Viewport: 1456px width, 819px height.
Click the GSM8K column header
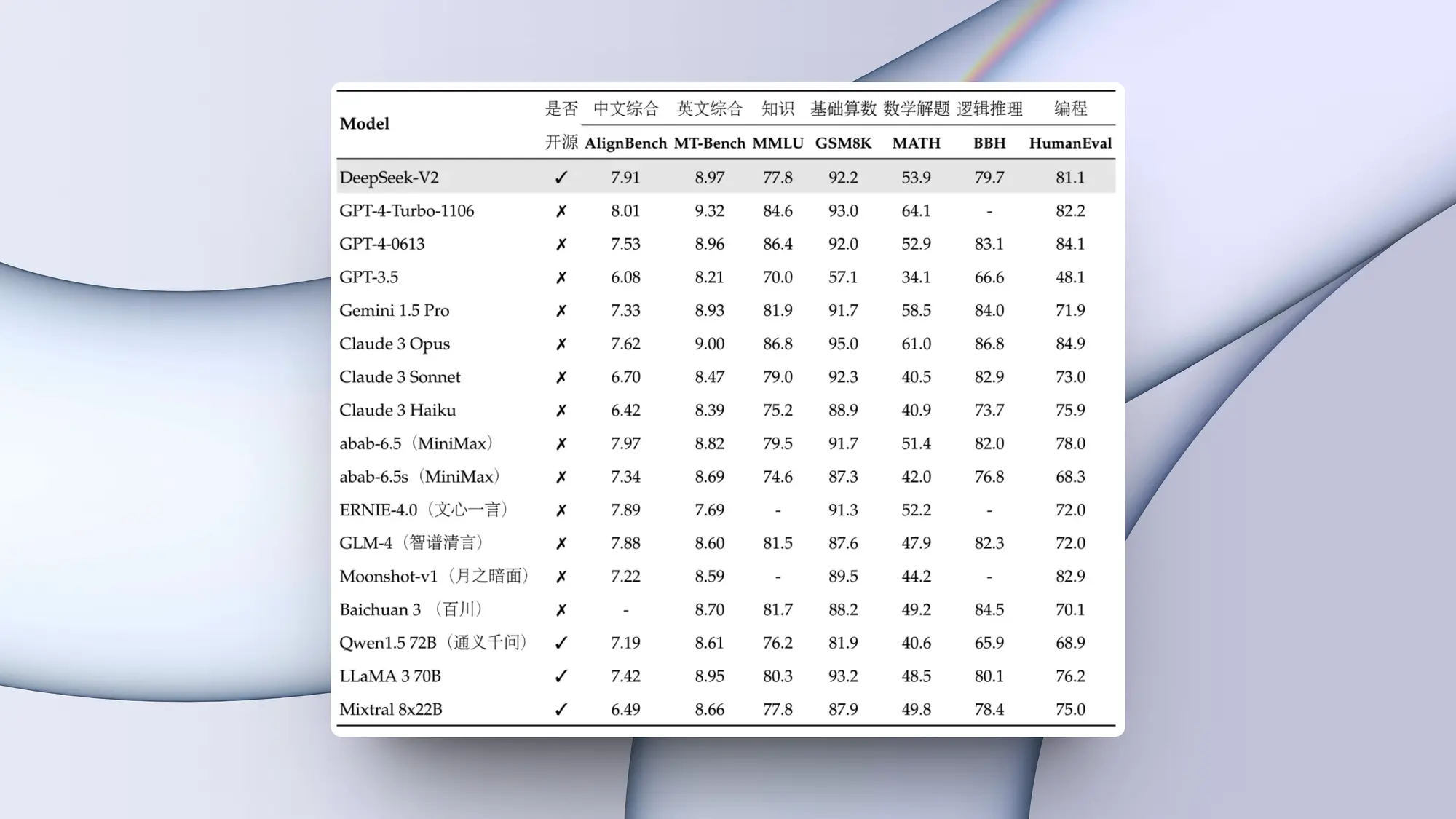point(843,143)
